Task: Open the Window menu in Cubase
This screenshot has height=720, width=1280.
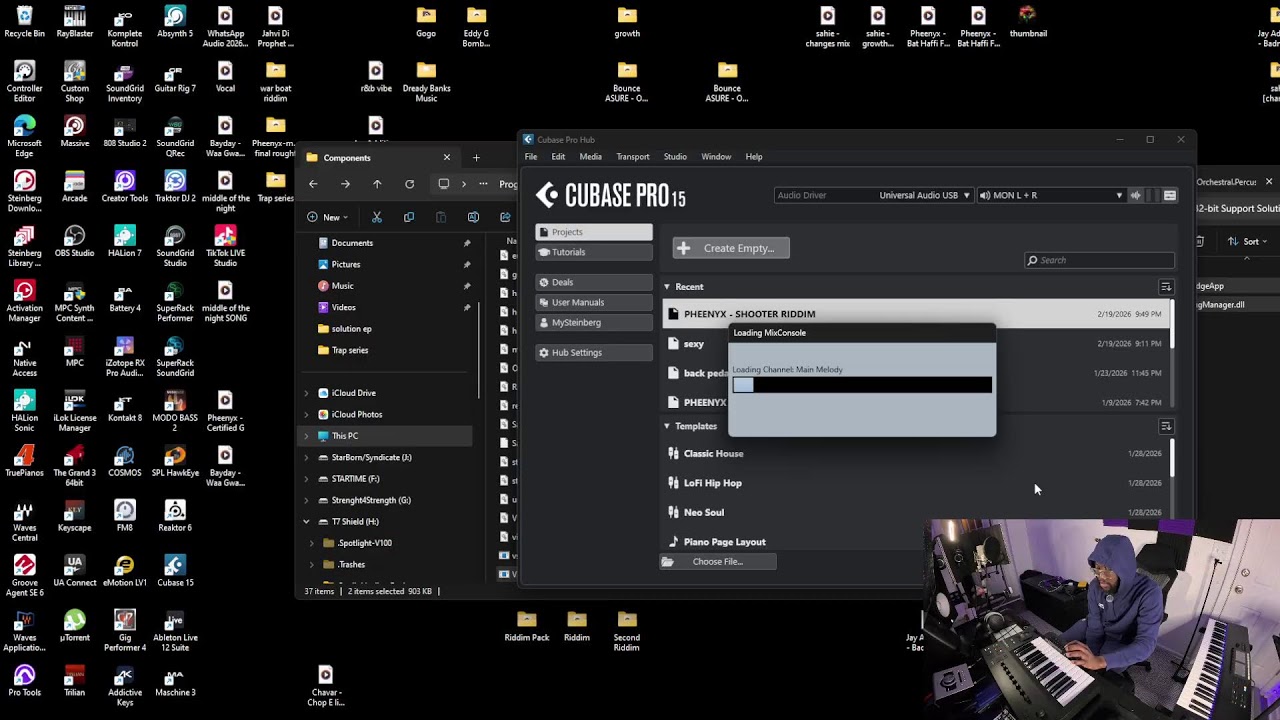Action: tap(716, 157)
